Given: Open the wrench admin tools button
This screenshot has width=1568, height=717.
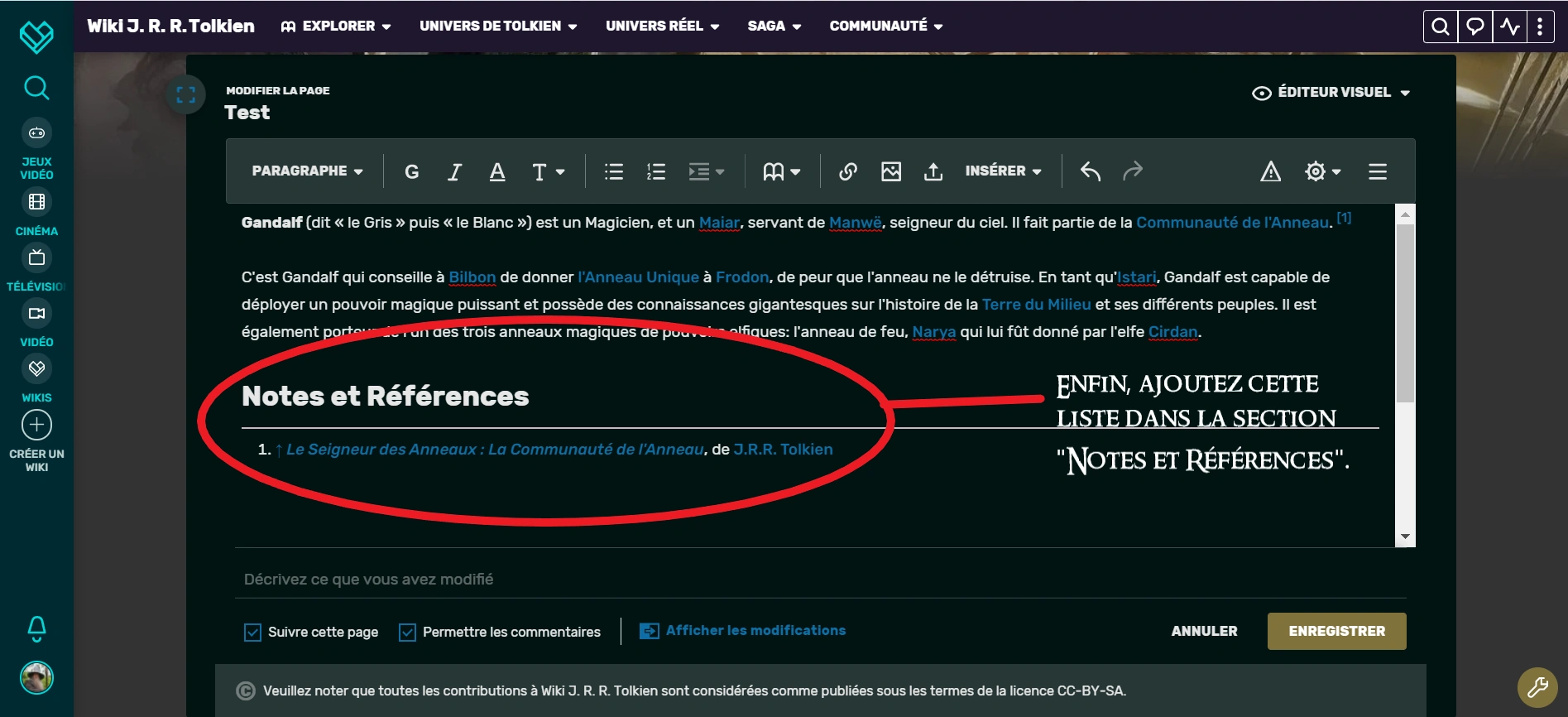Looking at the screenshot, I should pos(1537,687).
